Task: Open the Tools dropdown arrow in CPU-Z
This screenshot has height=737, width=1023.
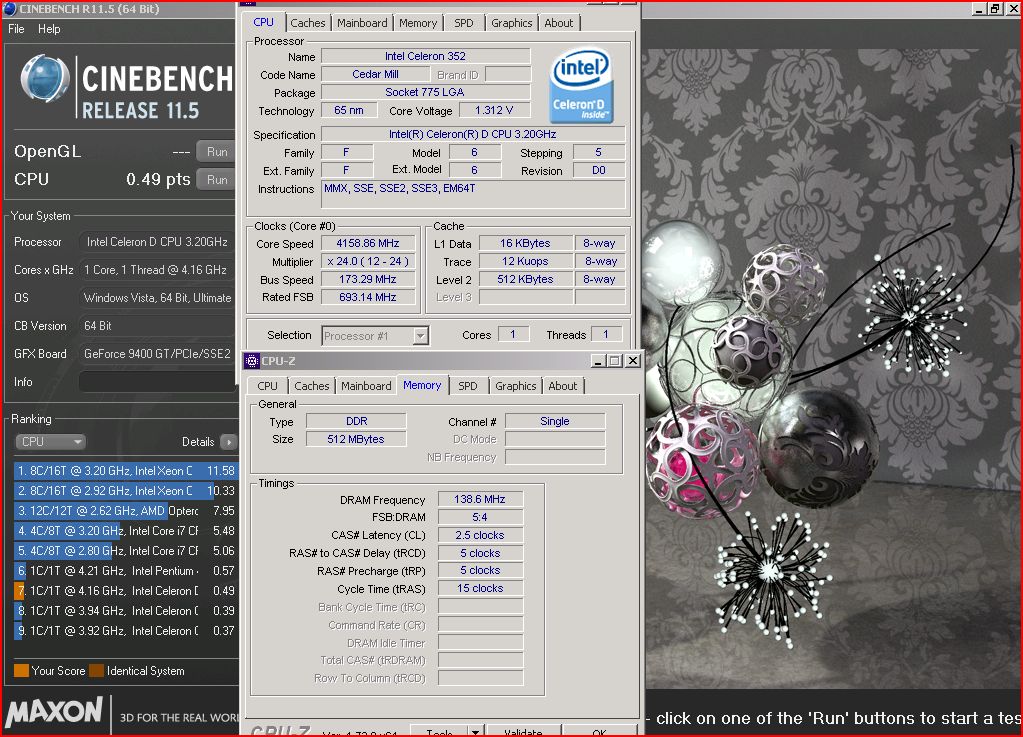Action: [x=476, y=731]
